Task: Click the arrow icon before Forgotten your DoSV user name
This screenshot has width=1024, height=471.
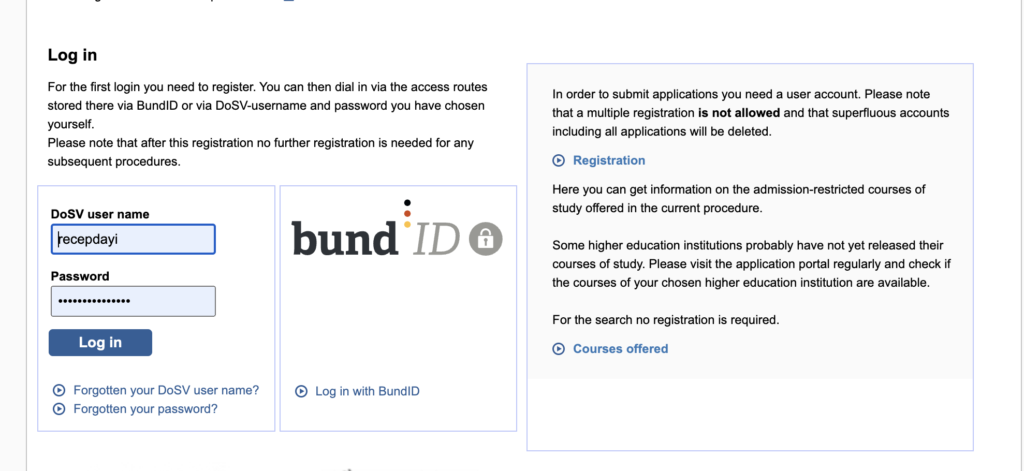Action: [x=59, y=391]
